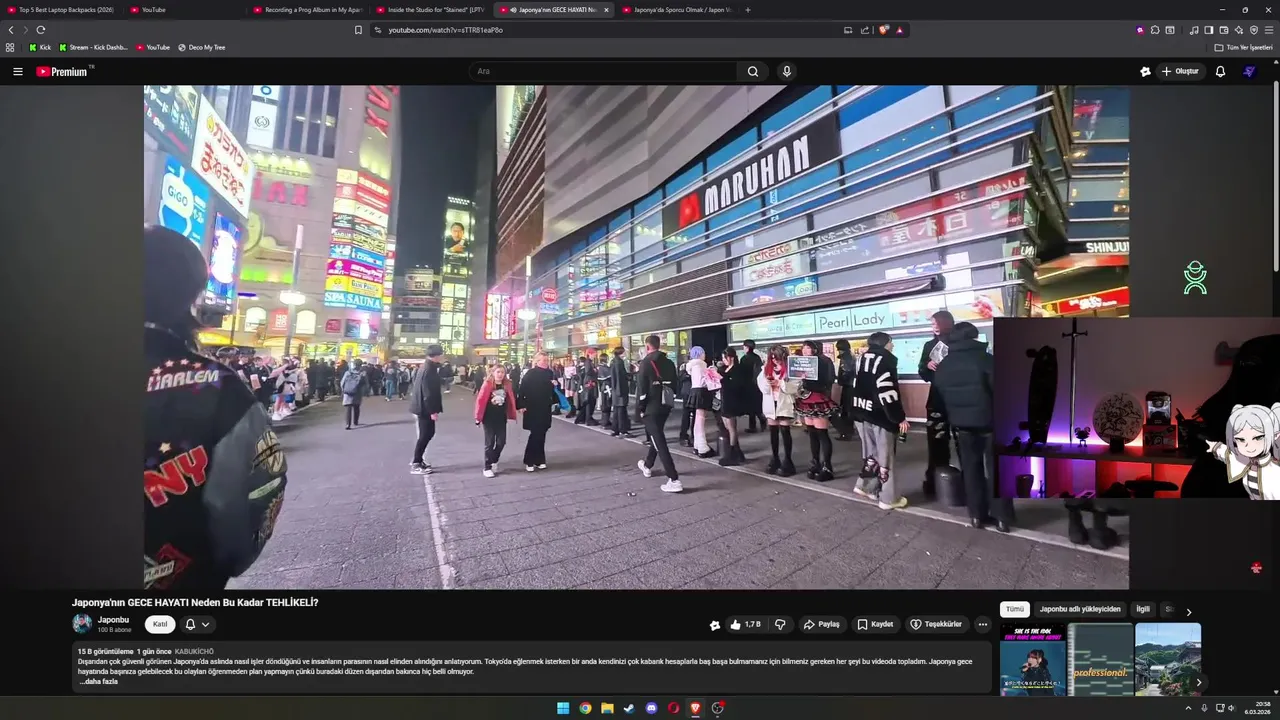Image resolution: width=1280 pixels, height=720 pixels.
Task: Open the Windows Start menu
Action: tap(563, 708)
